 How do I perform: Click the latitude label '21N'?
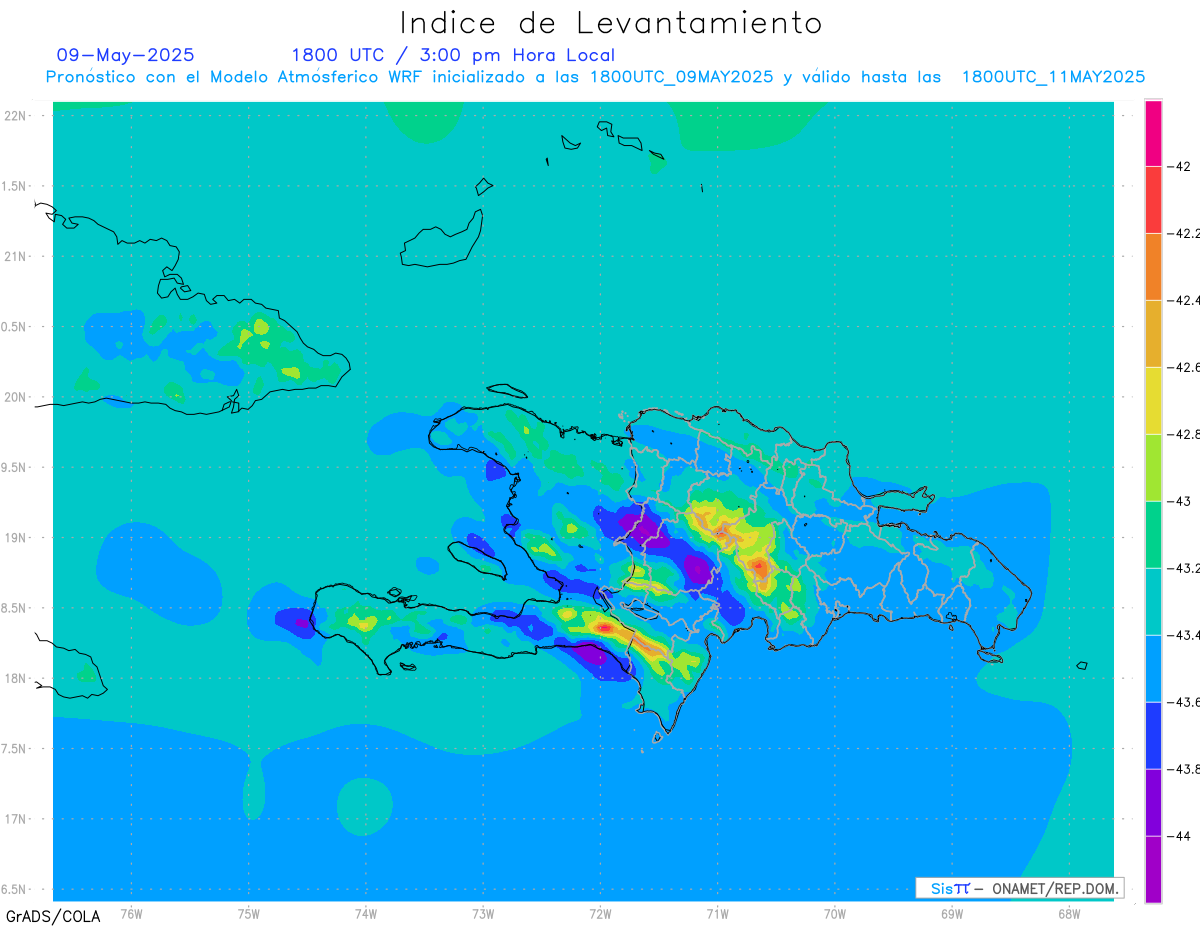point(17,256)
